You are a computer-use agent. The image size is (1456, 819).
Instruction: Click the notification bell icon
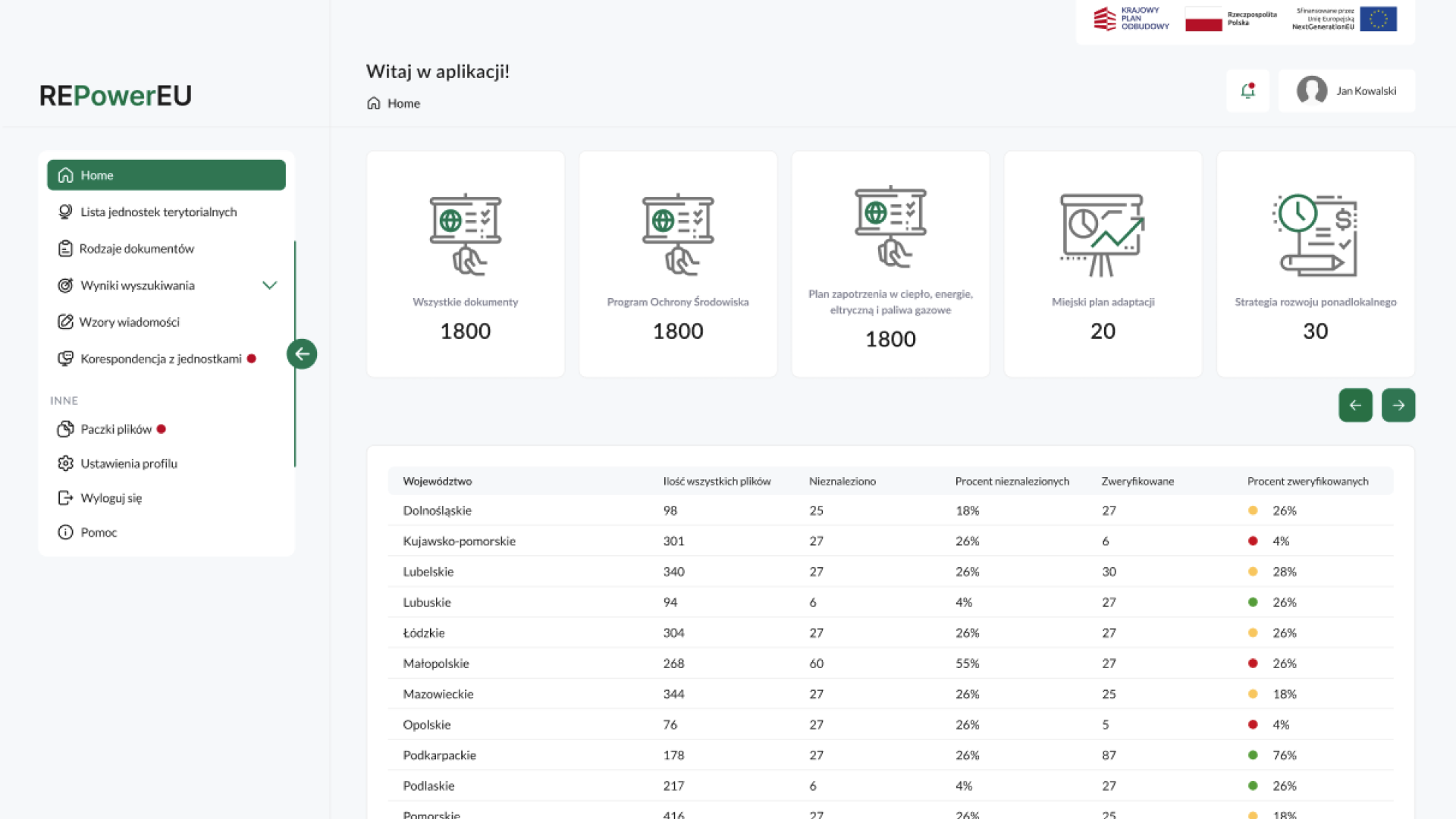[x=1247, y=91]
